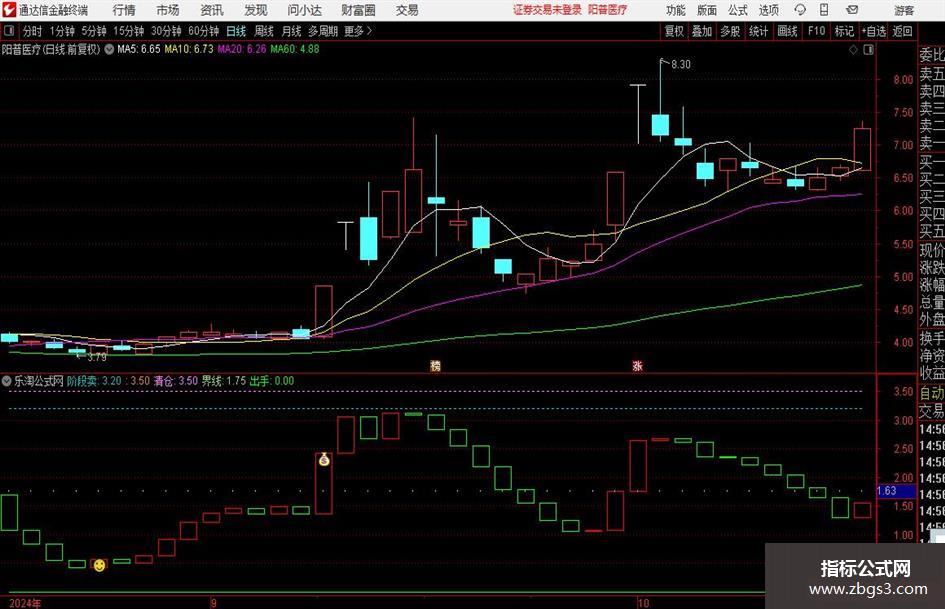Click the 8.30 high price label

[680, 64]
